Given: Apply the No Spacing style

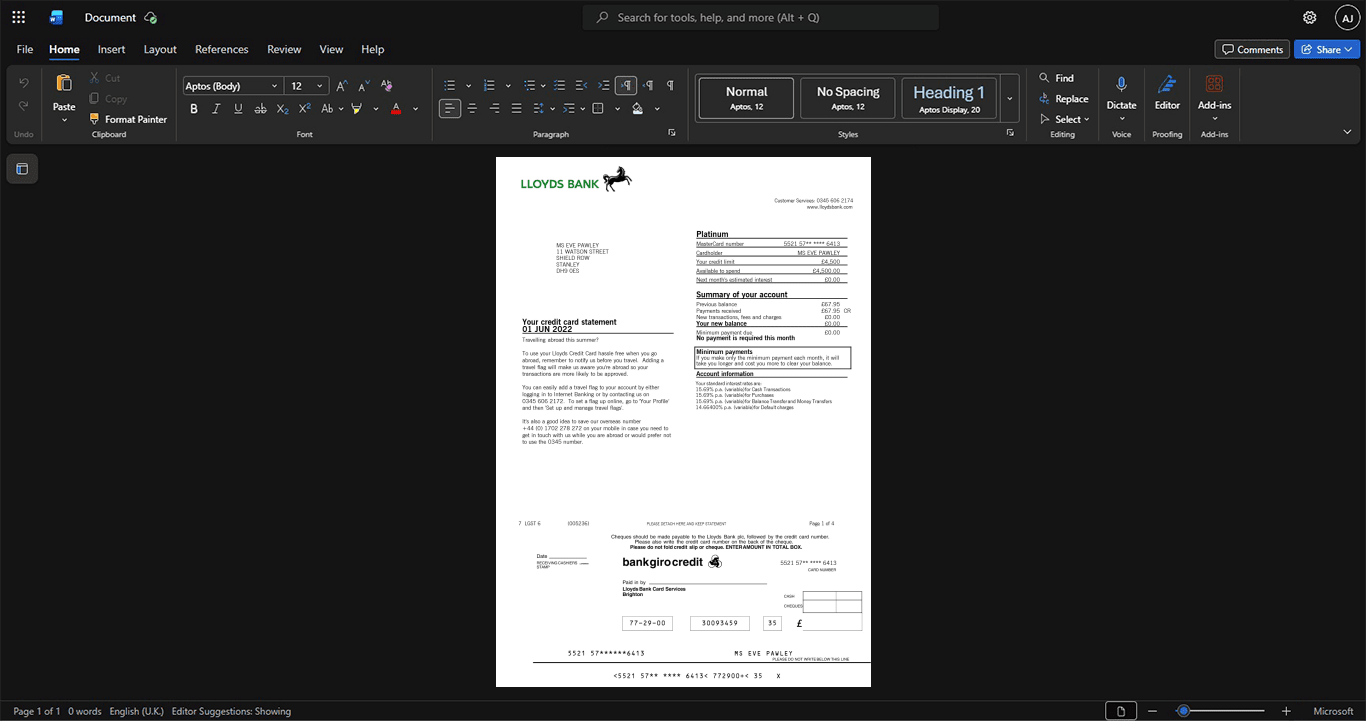Looking at the screenshot, I should pyautogui.click(x=848, y=98).
